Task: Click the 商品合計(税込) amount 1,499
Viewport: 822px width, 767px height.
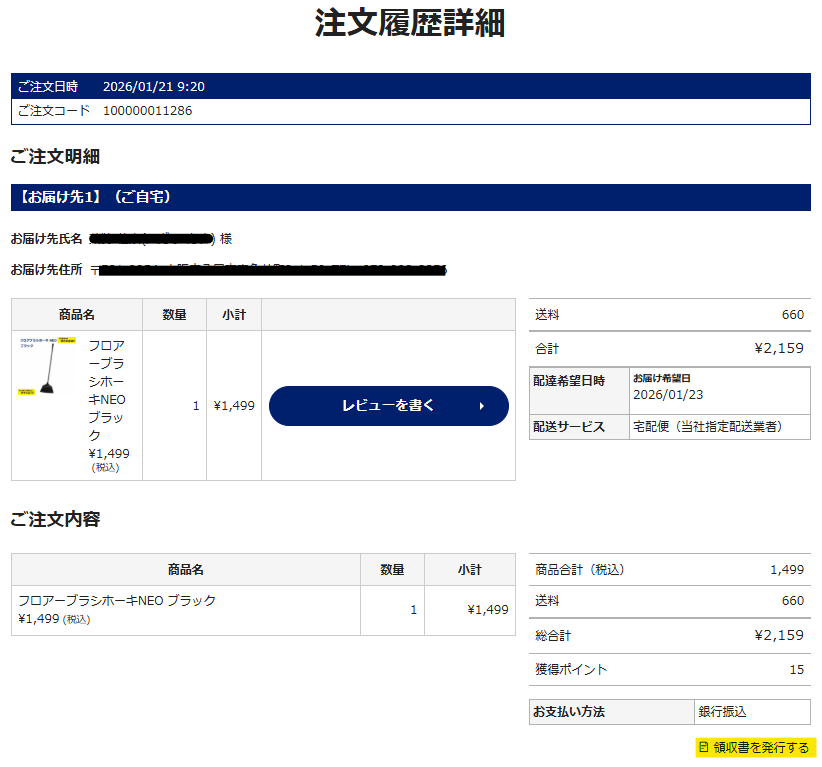Action: tap(786, 570)
